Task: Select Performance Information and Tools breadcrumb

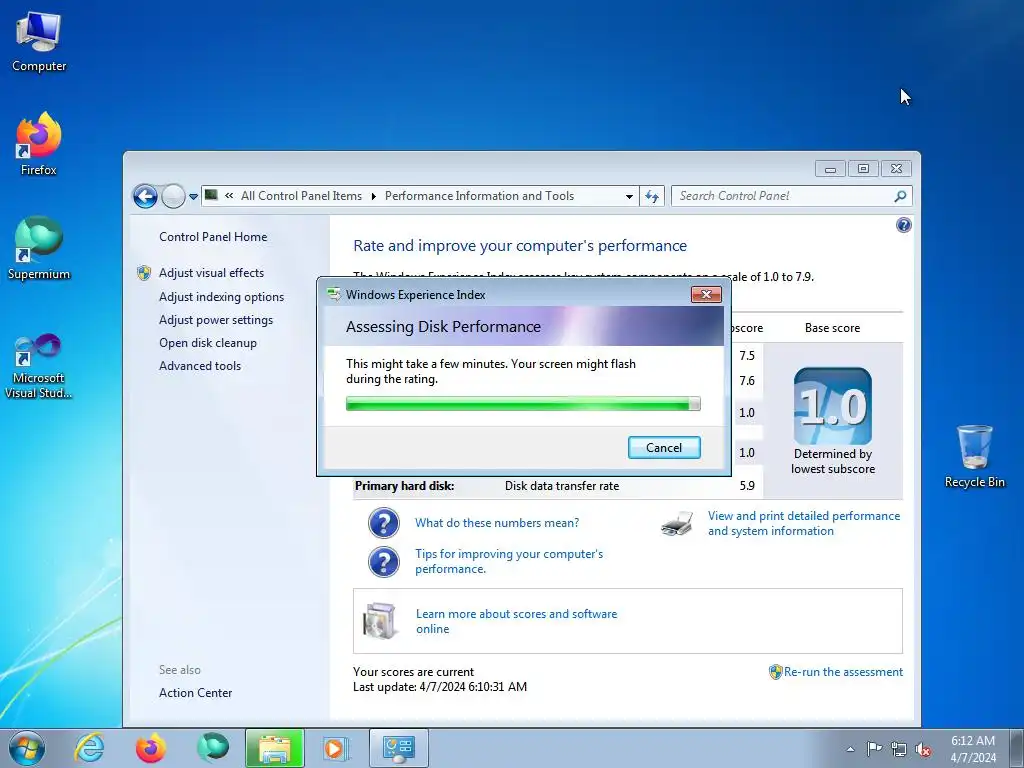Action: click(x=479, y=196)
